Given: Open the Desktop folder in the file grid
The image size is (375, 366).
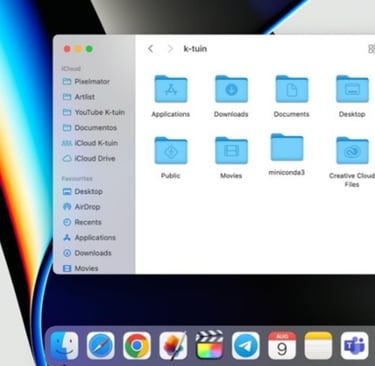Looking at the screenshot, I should click(352, 89).
